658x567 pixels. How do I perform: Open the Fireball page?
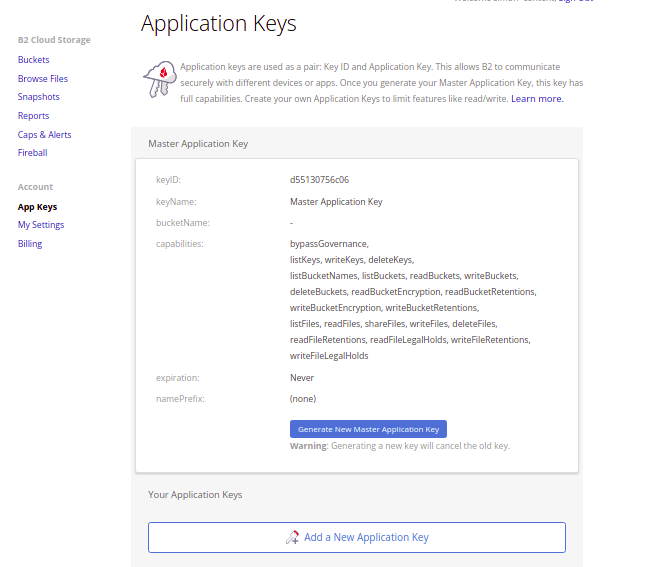click(x=32, y=153)
